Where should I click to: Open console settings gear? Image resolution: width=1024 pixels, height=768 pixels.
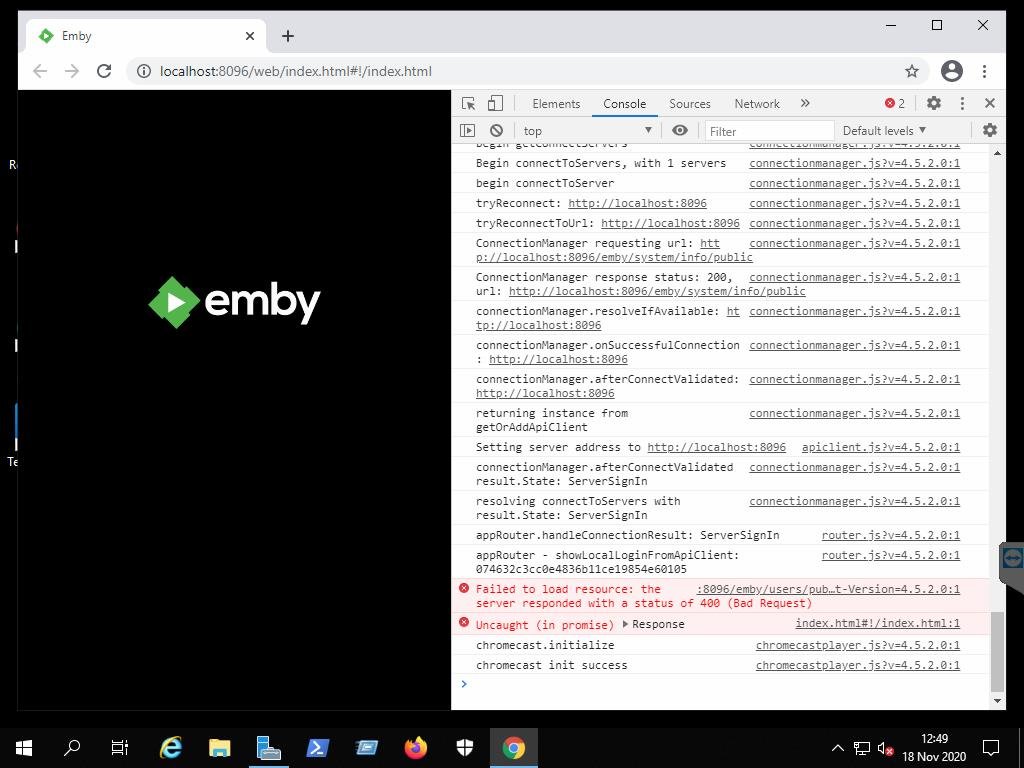[990, 130]
